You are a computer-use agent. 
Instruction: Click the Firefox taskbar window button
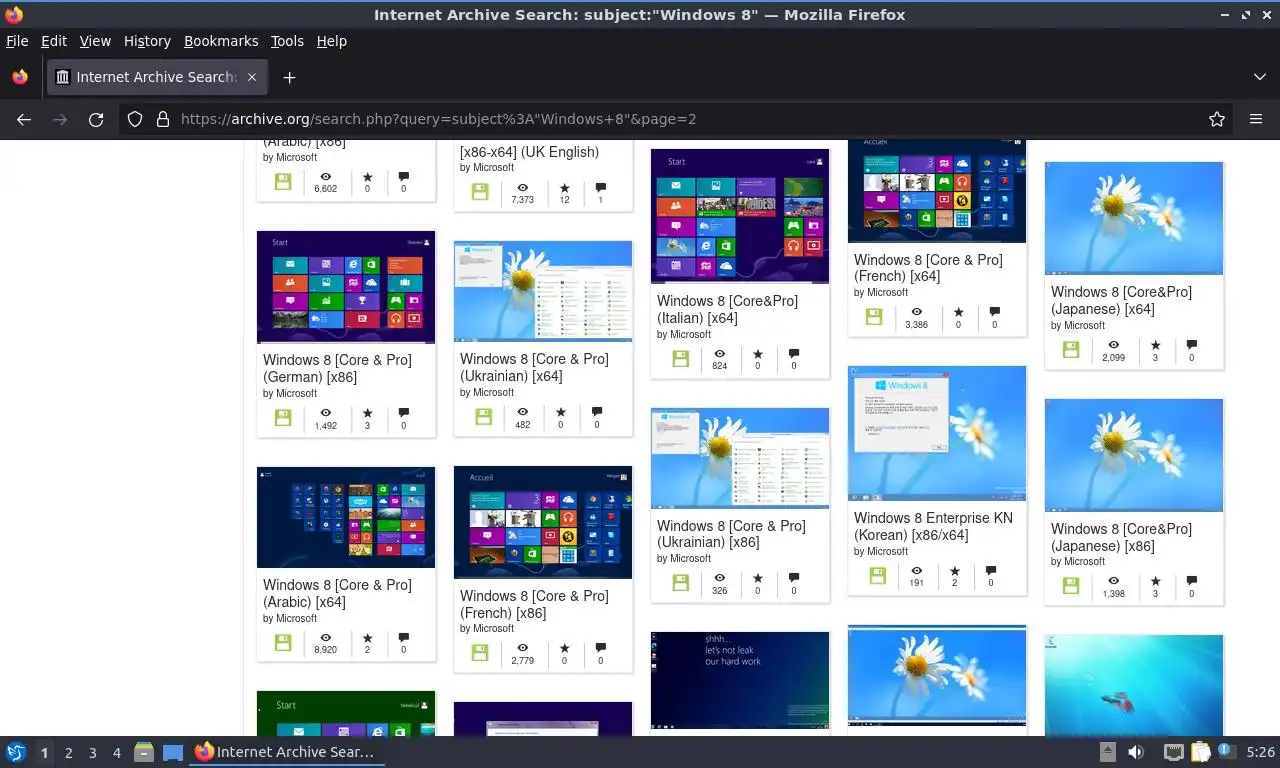(x=288, y=752)
